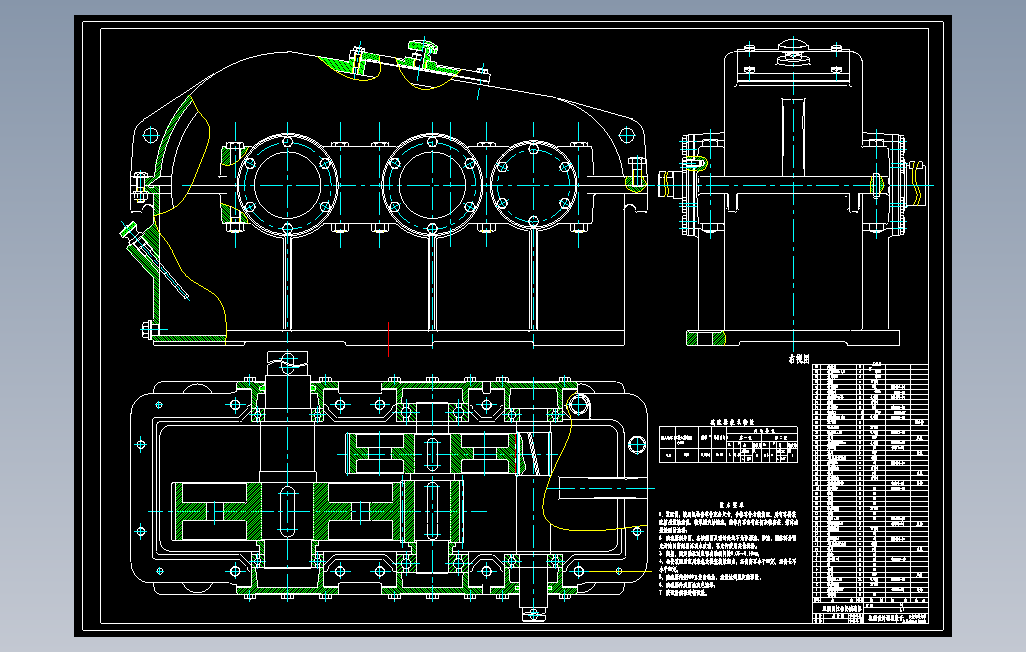The height and width of the screenshot is (652, 1026).
Task: Select the green breather cap on the top cover
Action: click(423, 48)
